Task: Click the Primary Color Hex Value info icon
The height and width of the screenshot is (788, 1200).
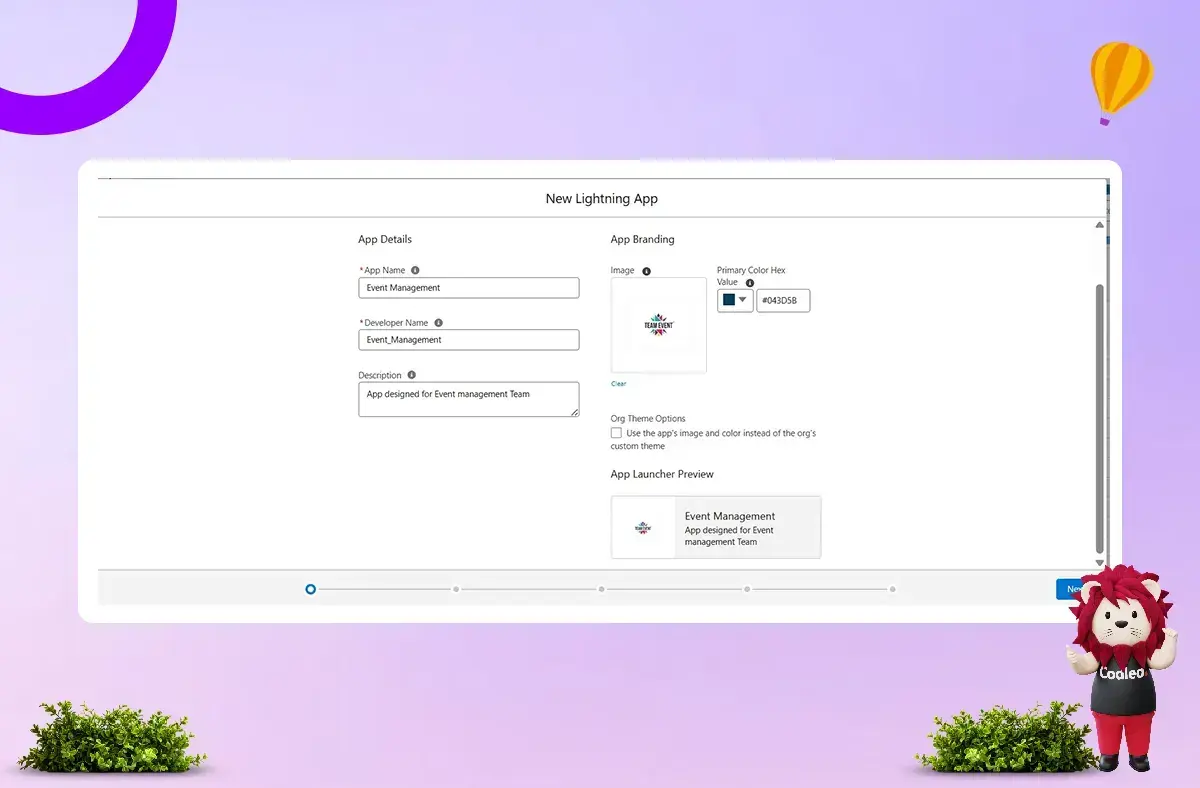Action: tap(750, 283)
